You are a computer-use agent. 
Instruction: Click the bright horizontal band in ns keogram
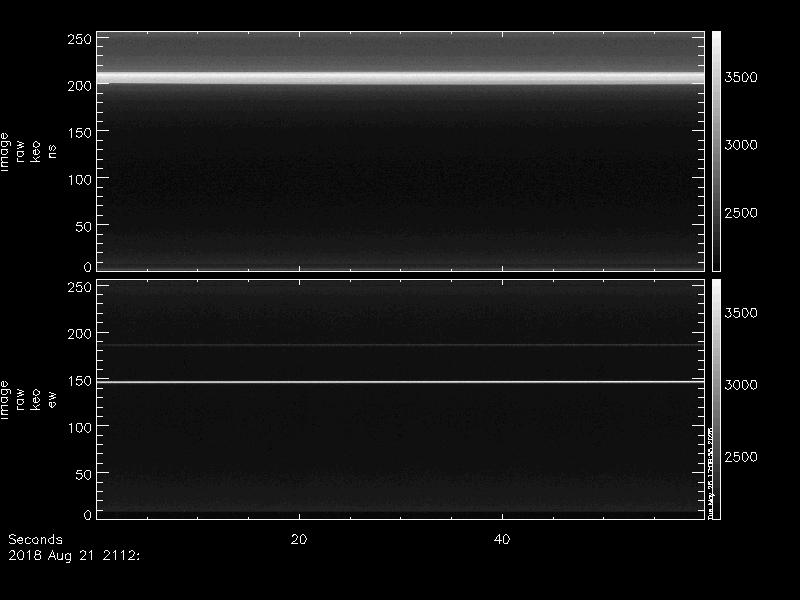tap(401, 78)
